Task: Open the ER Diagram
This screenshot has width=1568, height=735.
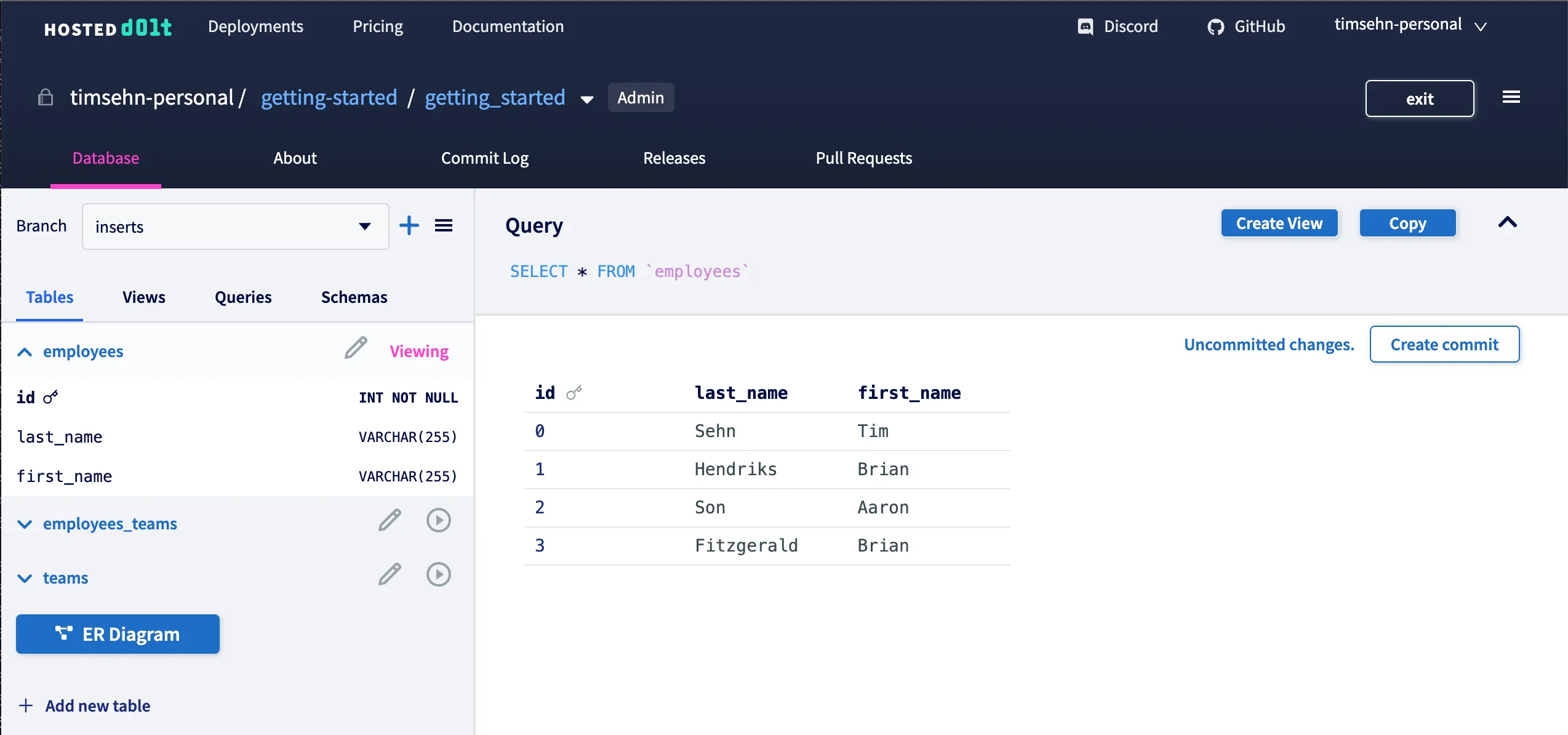Action: (x=118, y=634)
